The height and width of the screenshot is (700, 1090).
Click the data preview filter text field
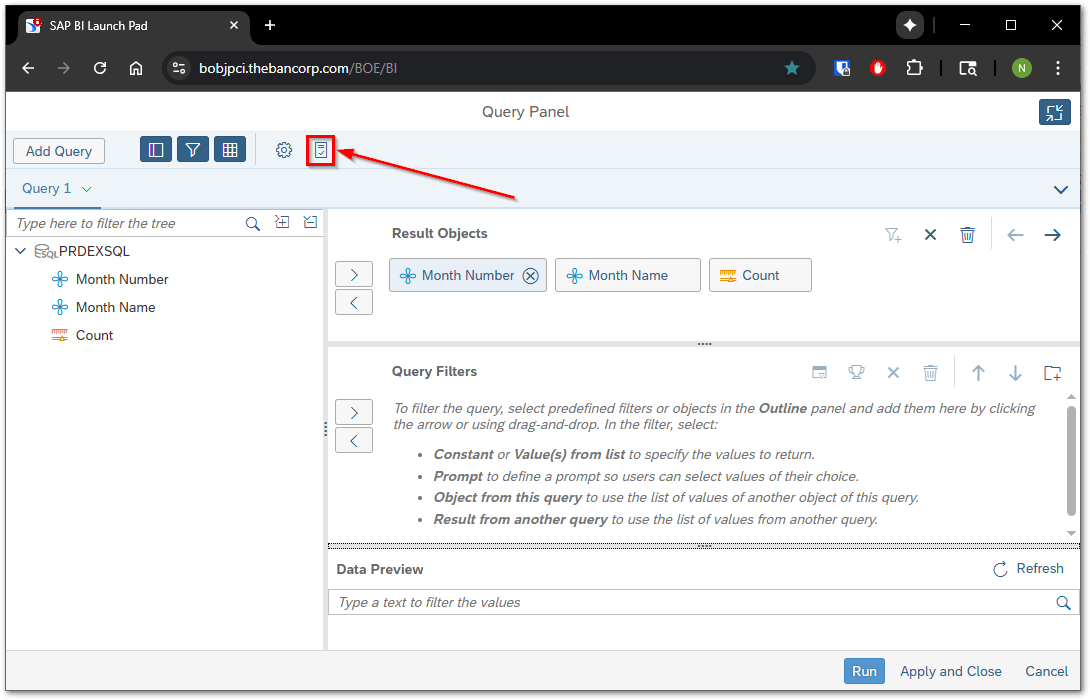pos(690,602)
